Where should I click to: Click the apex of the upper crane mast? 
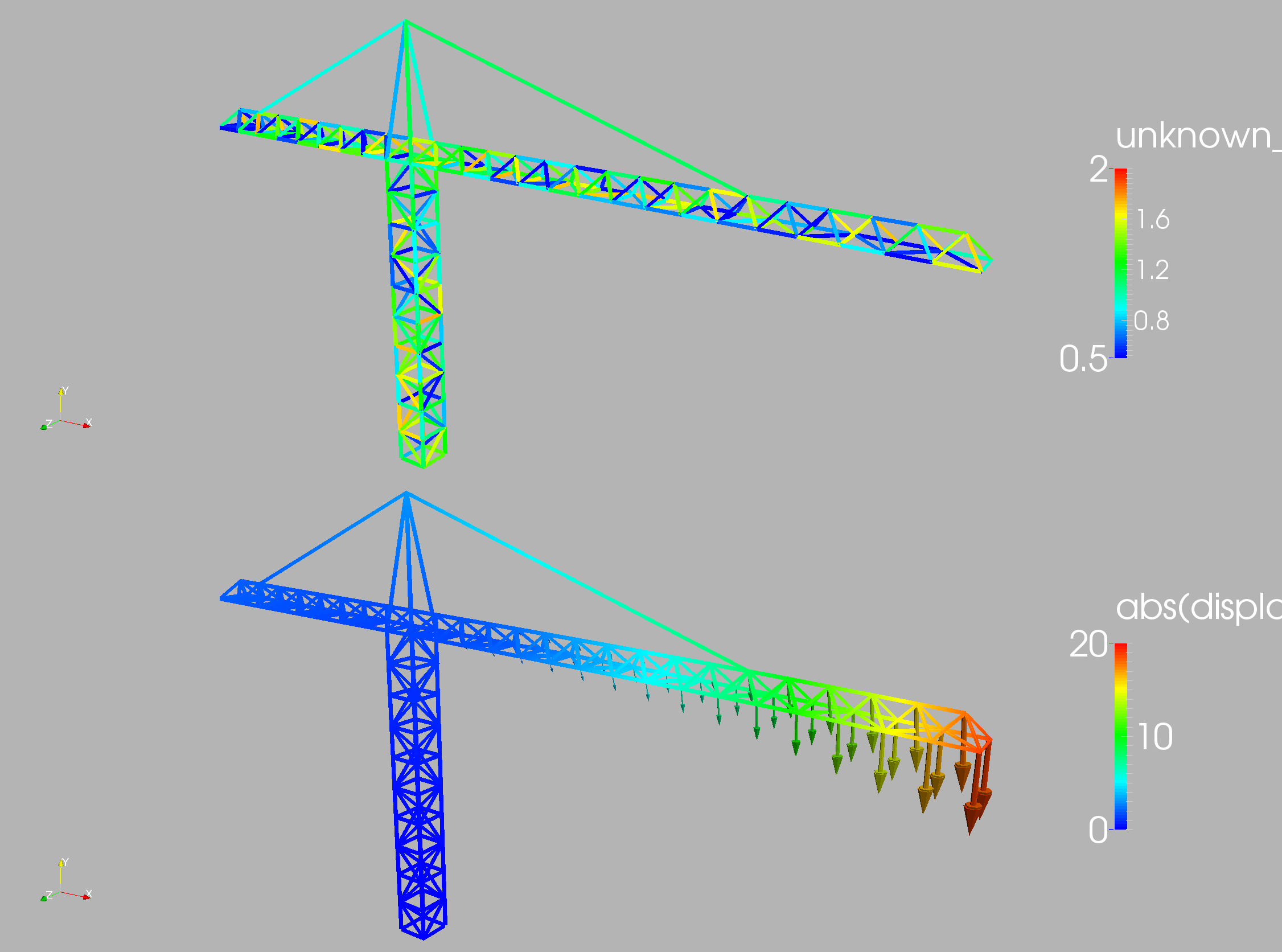point(406,22)
